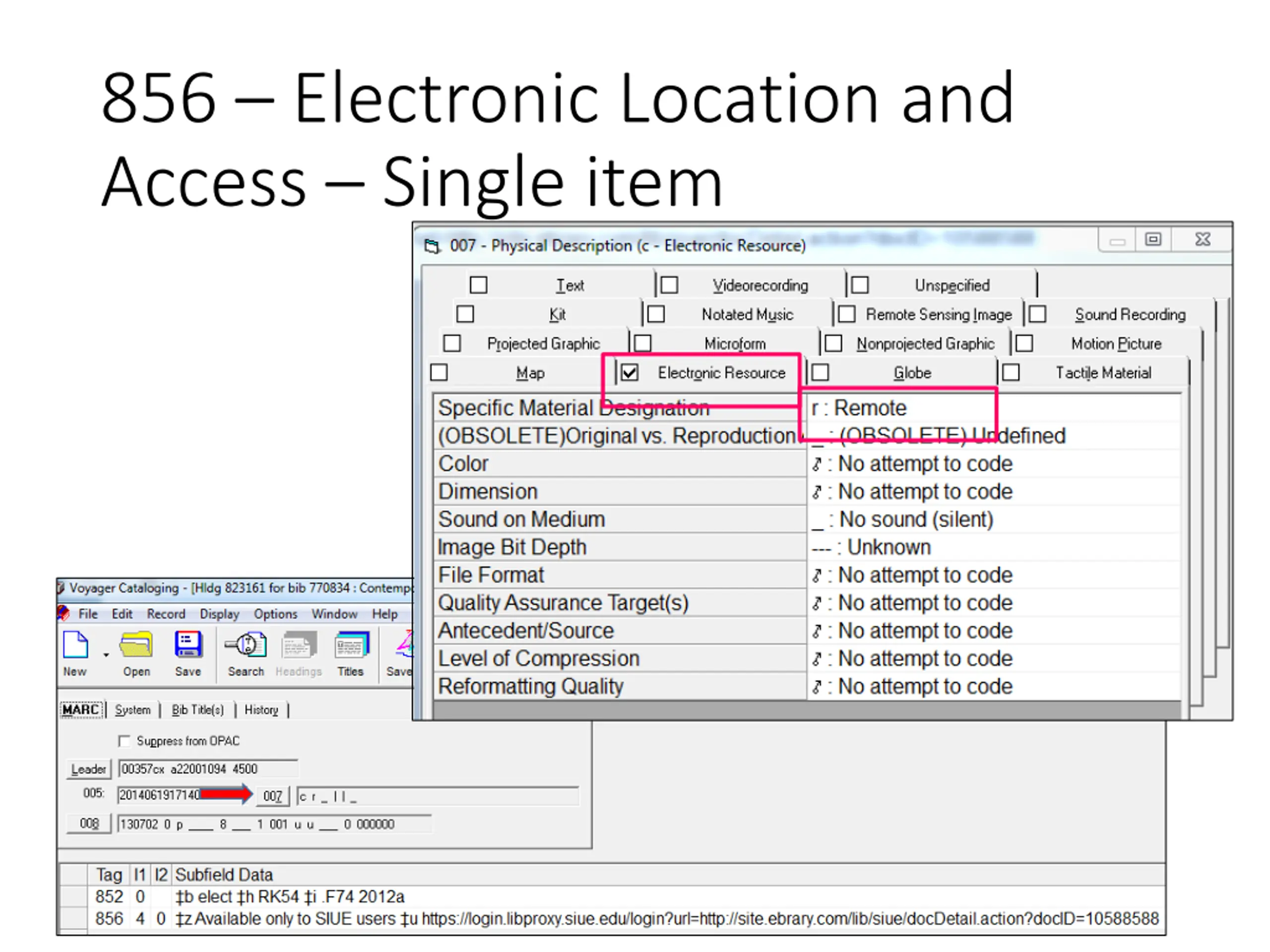Switch to the Bib Title(s) tab
The height and width of the screenshot is (952, 1270).
197,710
